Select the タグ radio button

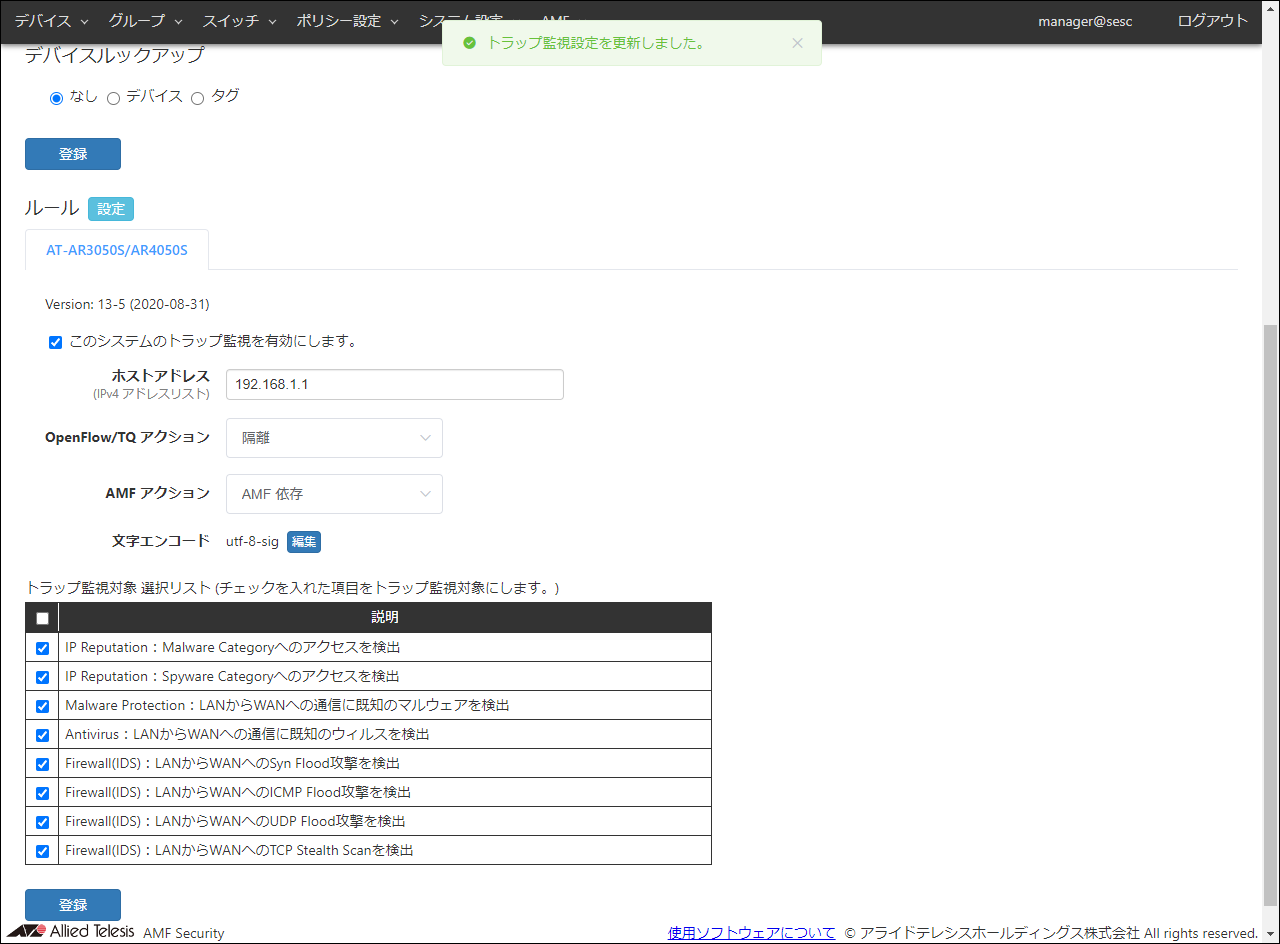point(197,98)
